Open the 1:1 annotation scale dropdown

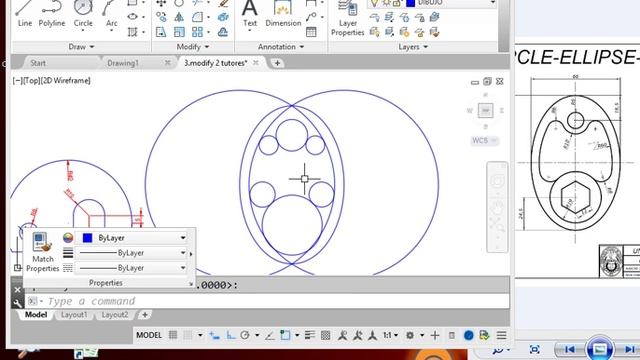click(x=390, y=336)
